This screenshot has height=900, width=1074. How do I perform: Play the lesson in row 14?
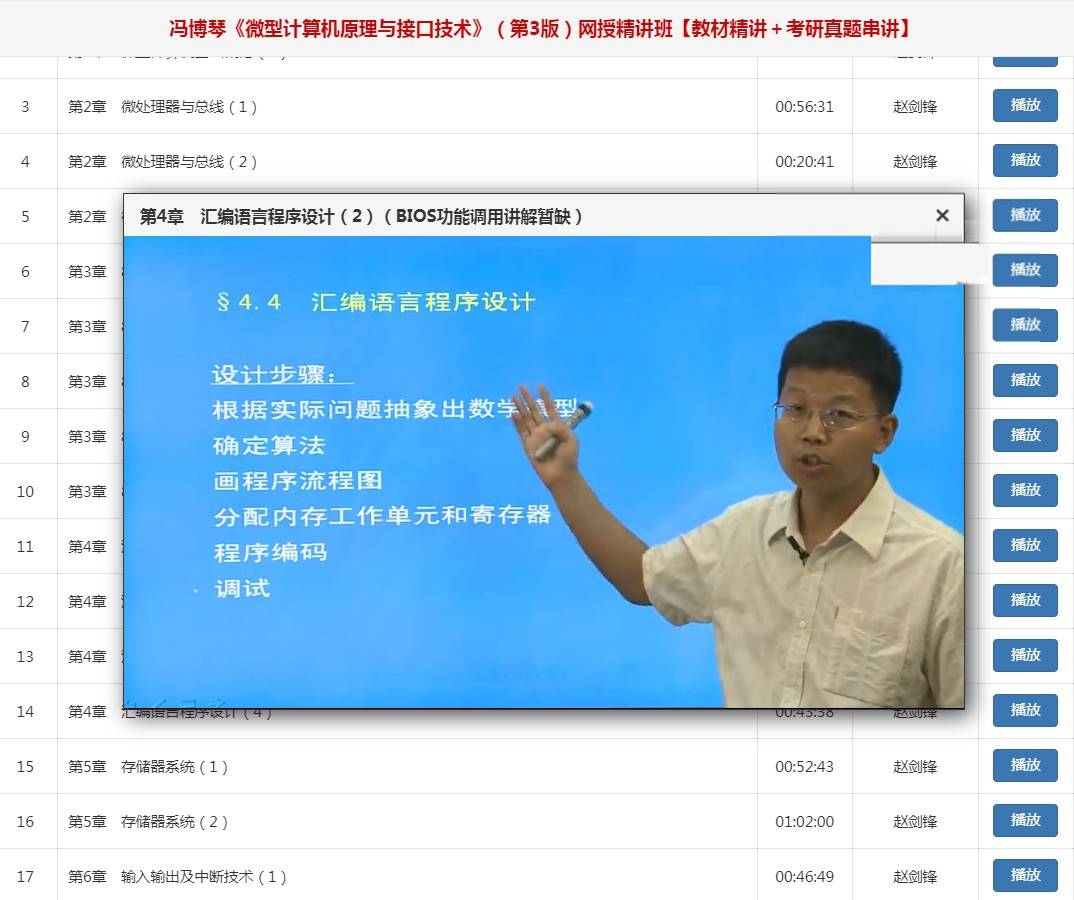(1025, 710)
